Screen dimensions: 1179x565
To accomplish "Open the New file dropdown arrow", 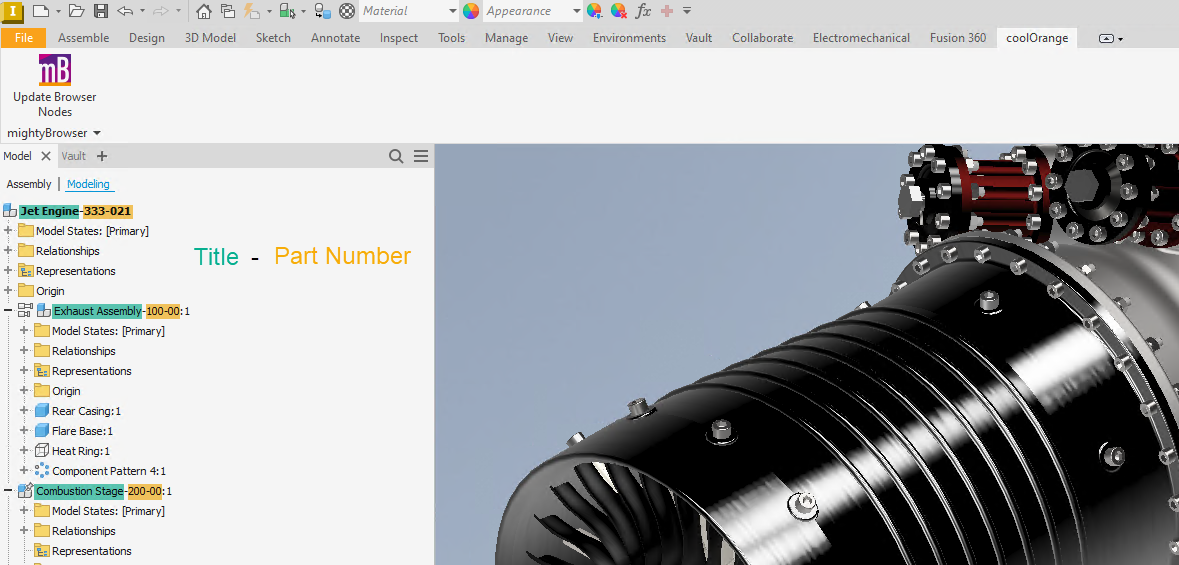I will 59,11.
